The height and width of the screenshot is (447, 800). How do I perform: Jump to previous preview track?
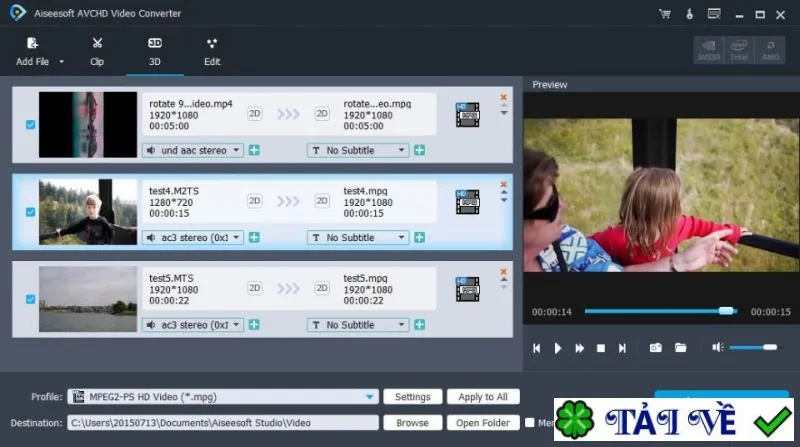pos(536,348)
